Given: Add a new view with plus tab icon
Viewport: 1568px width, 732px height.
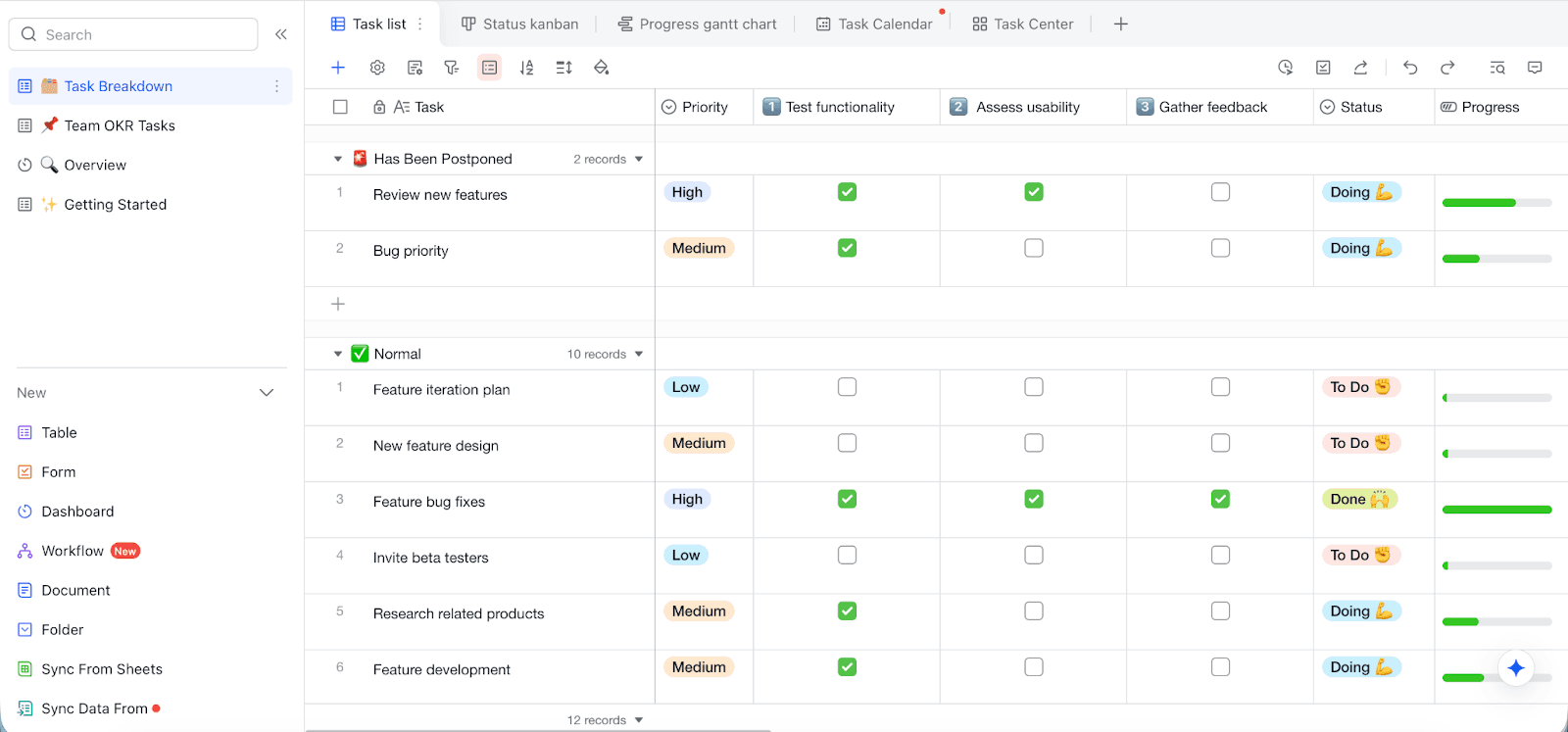Looking at the screenshot, I should (x=1121, y=24).
